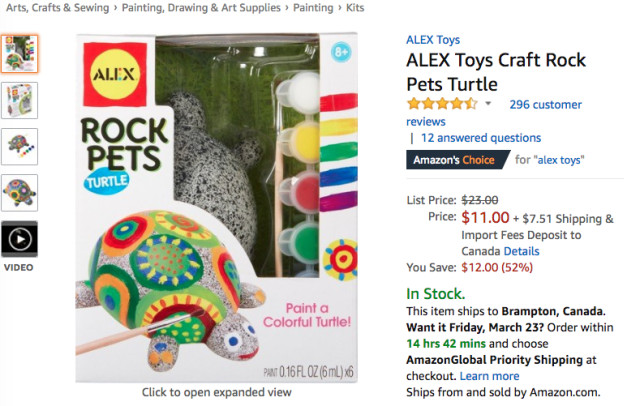Click the Learn more shipping link
Viewport: 640px width, 406px height.
click(489, 375)
